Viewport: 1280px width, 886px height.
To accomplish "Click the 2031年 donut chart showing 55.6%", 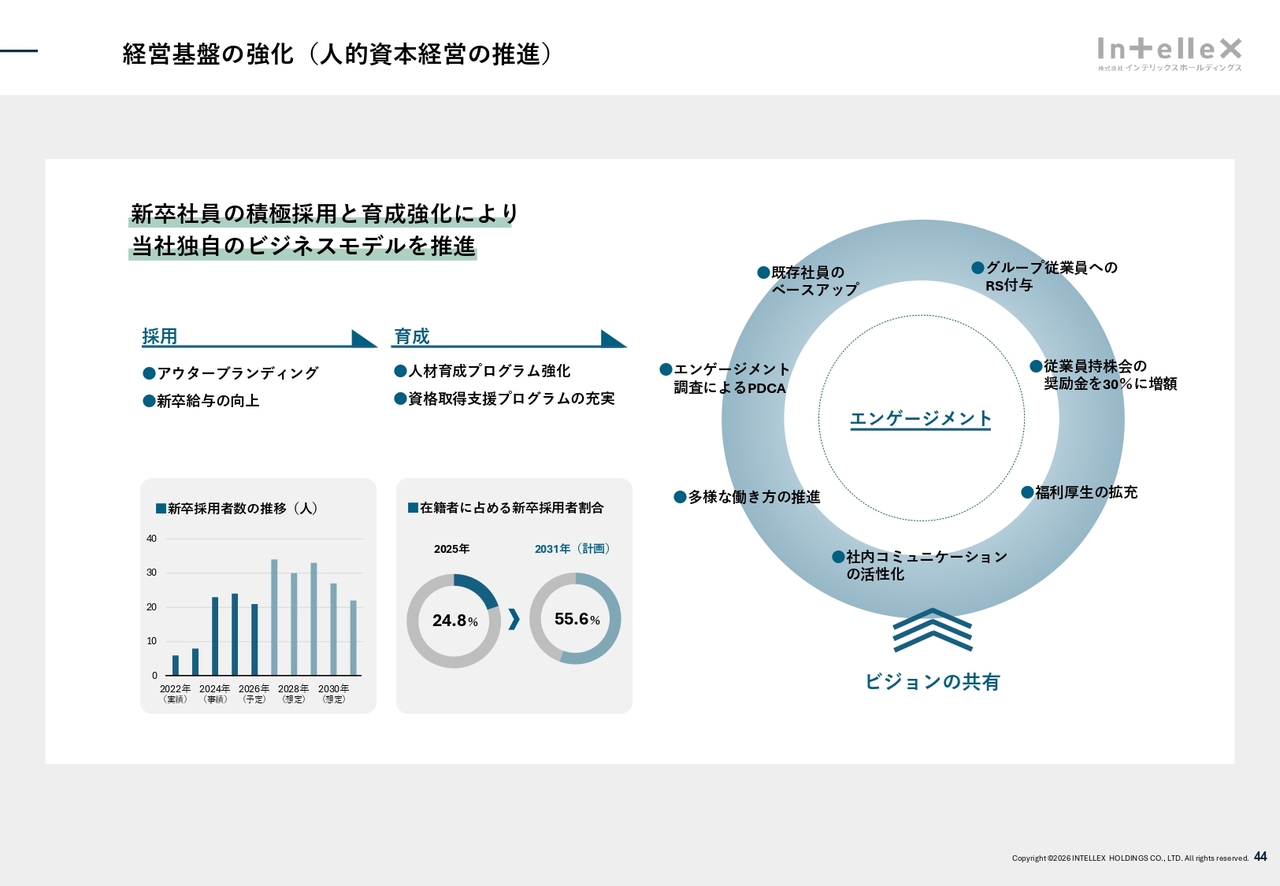I will pyautogui.click(x=575, y=620).
